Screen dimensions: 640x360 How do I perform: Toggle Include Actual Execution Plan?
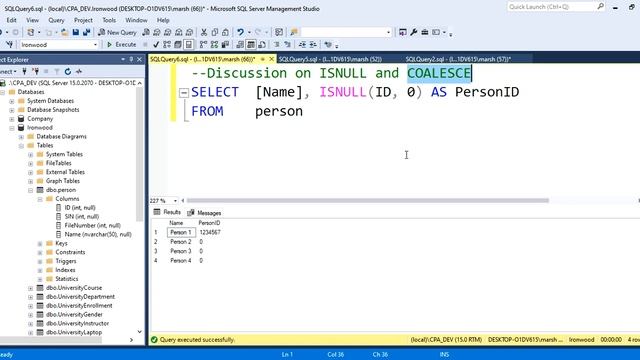click(204, 44)
